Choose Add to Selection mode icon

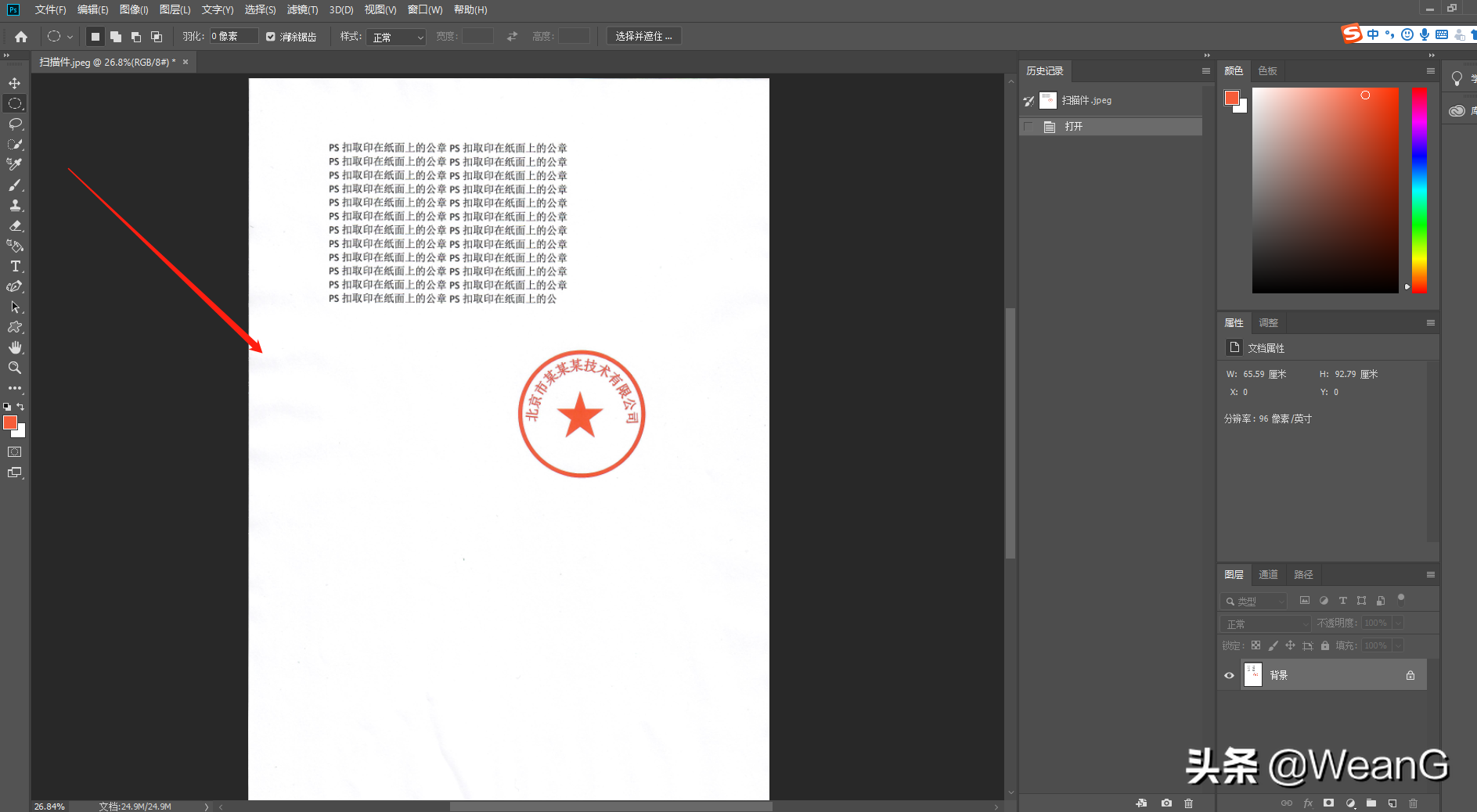(x=116, y=37)
